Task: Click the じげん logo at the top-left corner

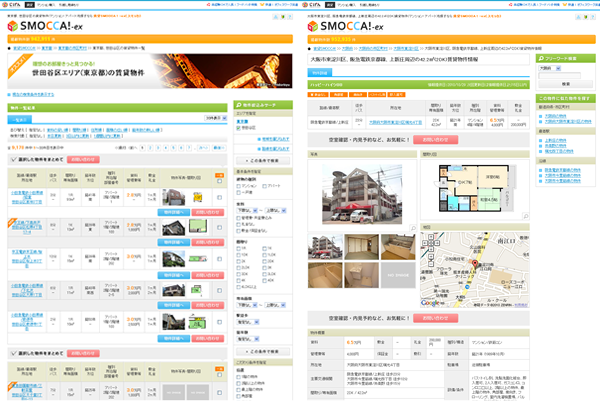Action: click(x=11, y=4)
